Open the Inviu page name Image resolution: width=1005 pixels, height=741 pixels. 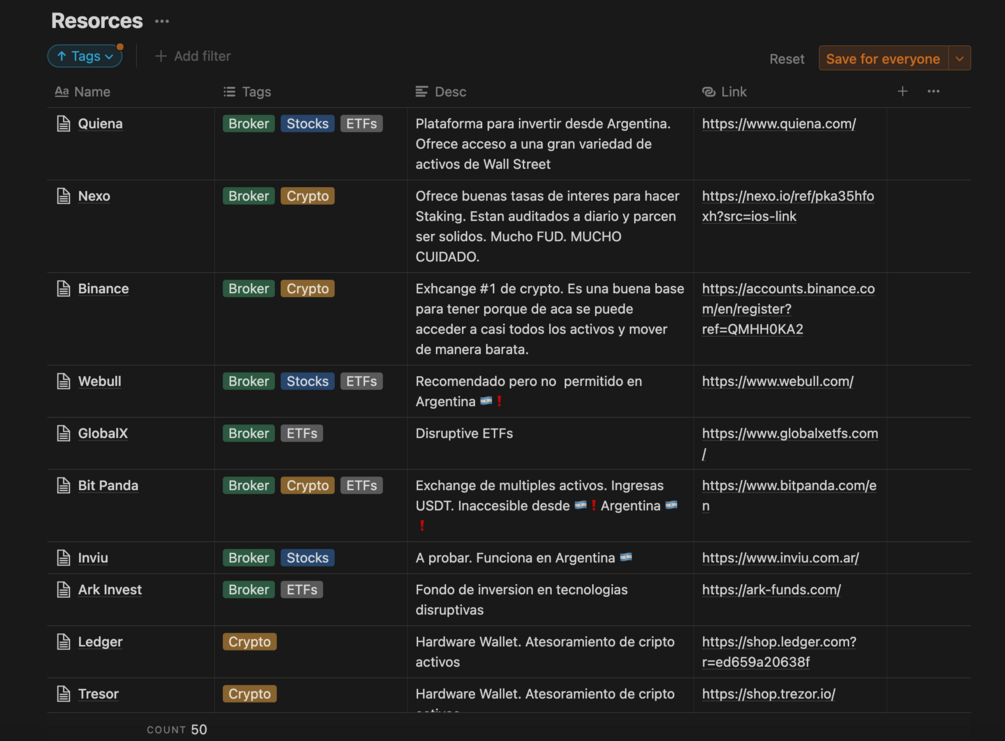point(93,558)
